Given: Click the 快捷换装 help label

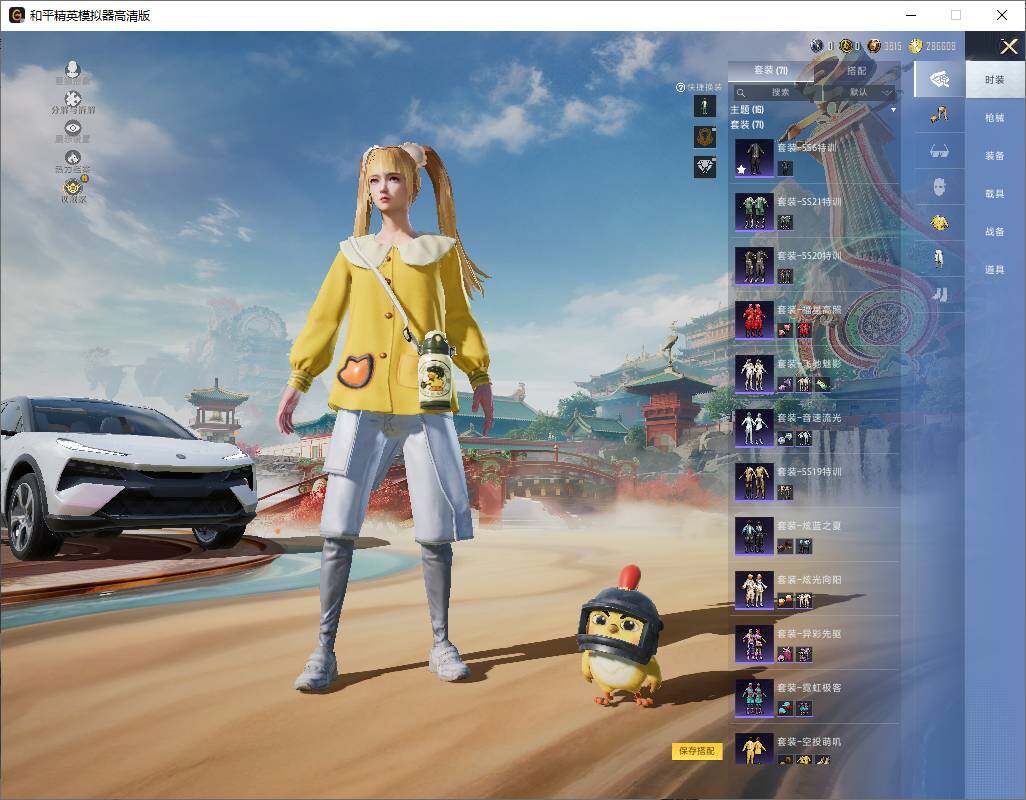Looking at the screenshot, I should tap(698, 88).
